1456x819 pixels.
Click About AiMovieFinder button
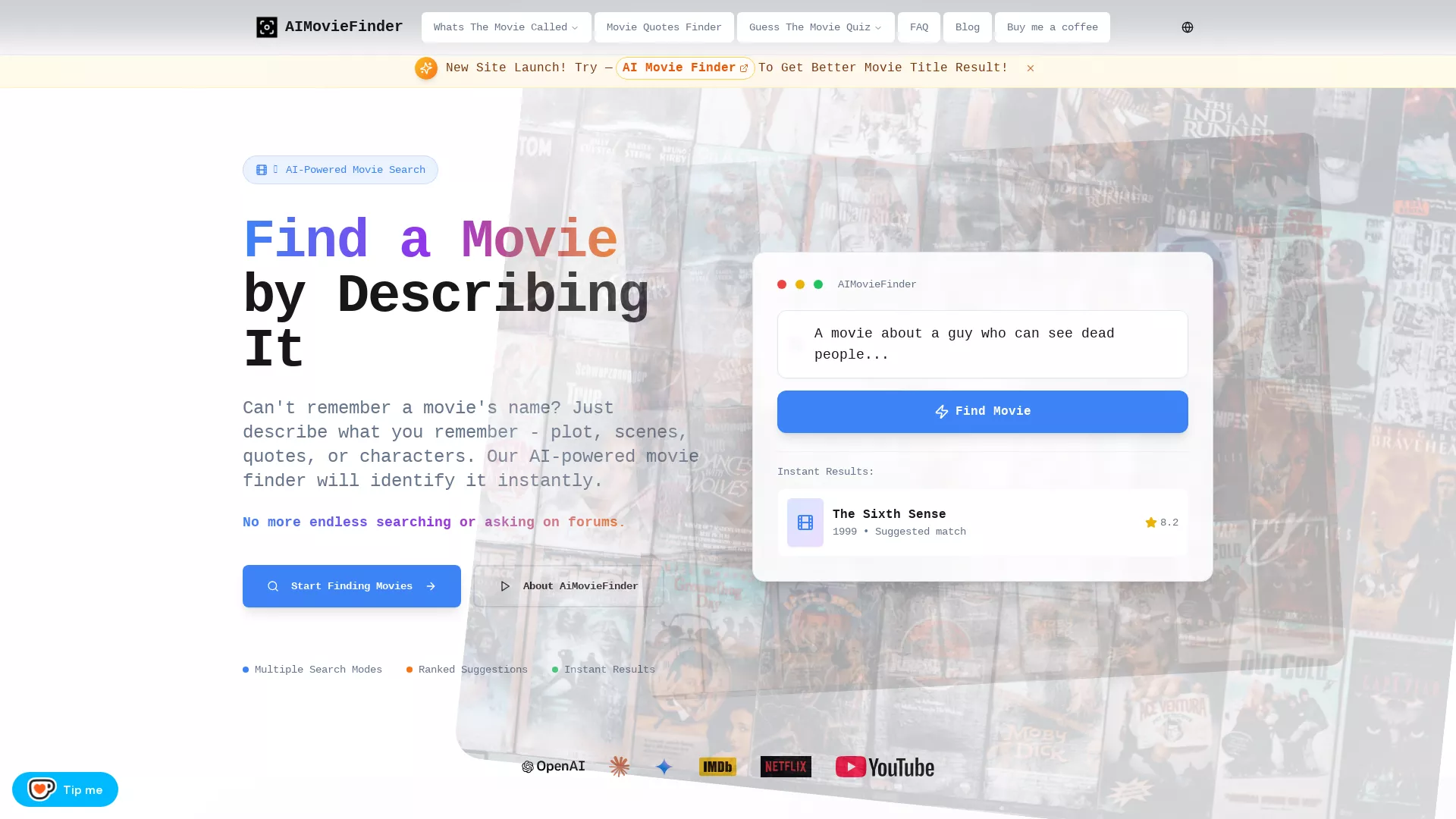click(x=569, y=586)
